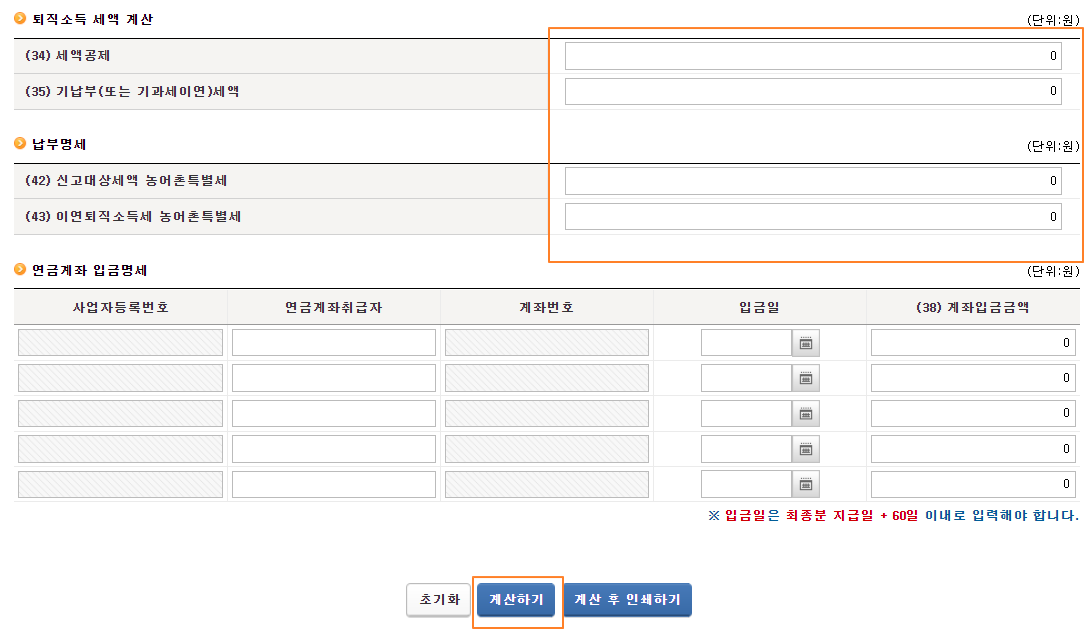
Task: Click the 퇴직소득 세액 계산 section heading
Action: click(92, 19)
